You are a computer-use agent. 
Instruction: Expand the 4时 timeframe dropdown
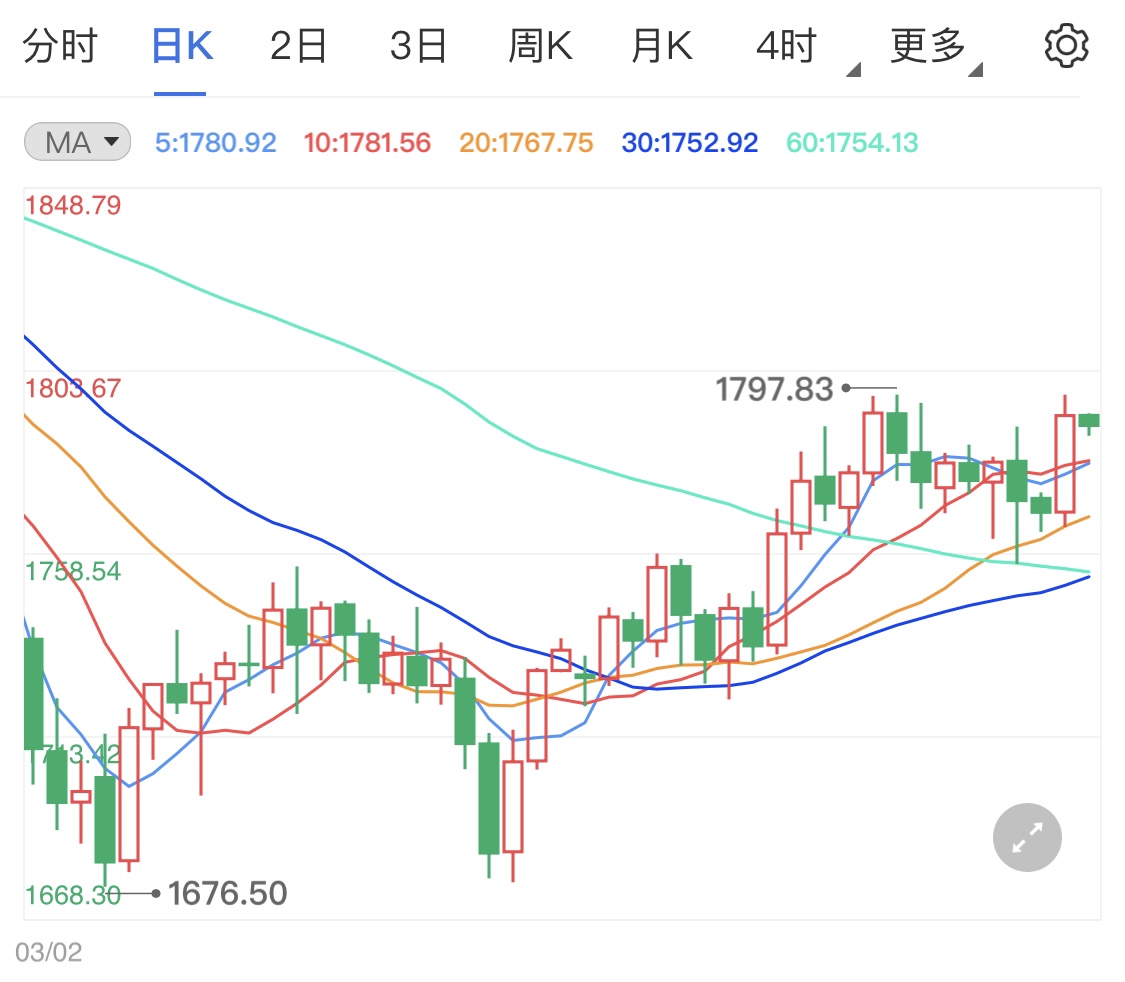click(807, 48)
